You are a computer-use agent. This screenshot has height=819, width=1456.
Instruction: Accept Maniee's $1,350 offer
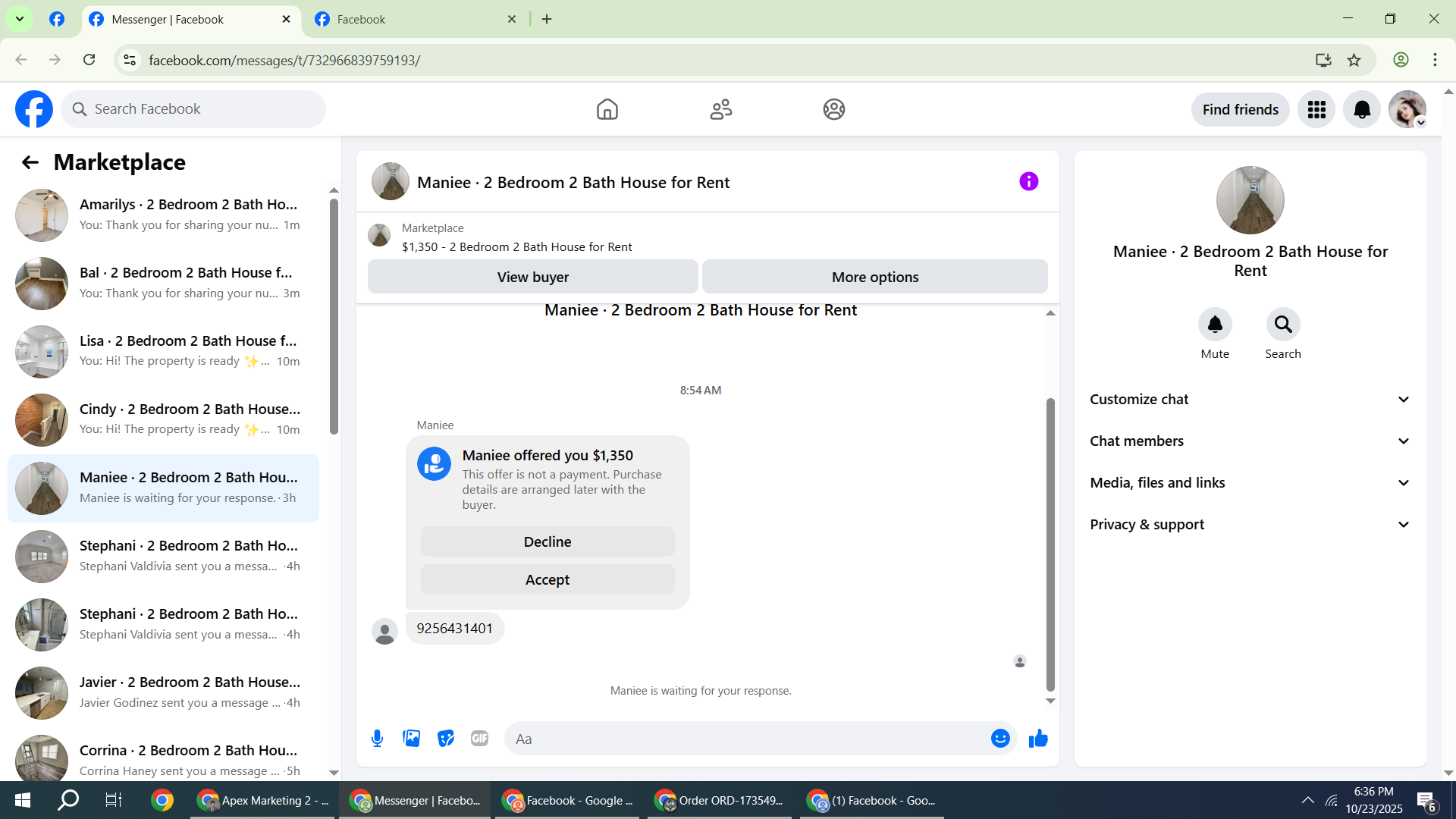click(547, 580)
